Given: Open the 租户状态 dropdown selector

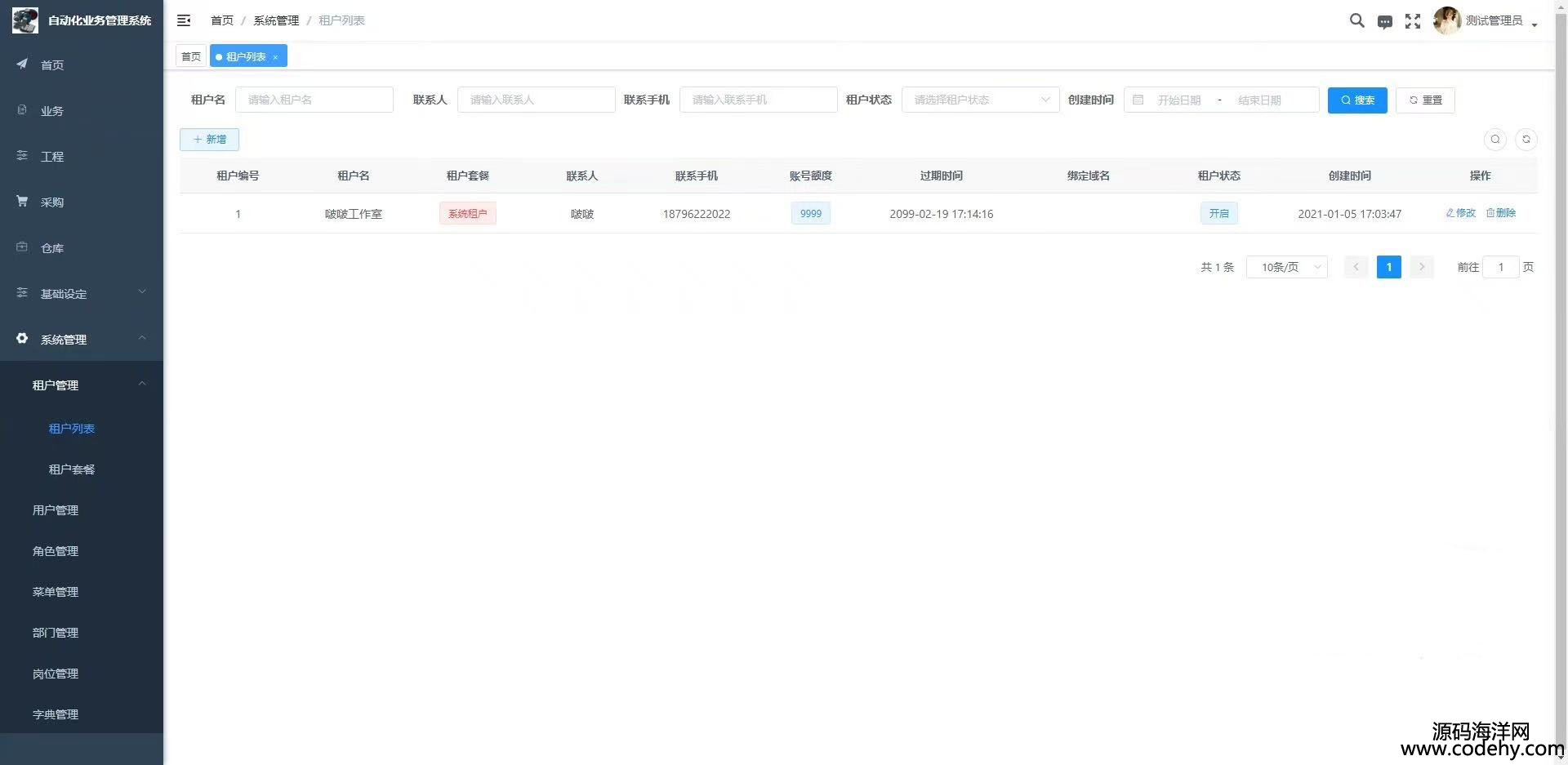Looking at the screenshot, I should (980, 100).
